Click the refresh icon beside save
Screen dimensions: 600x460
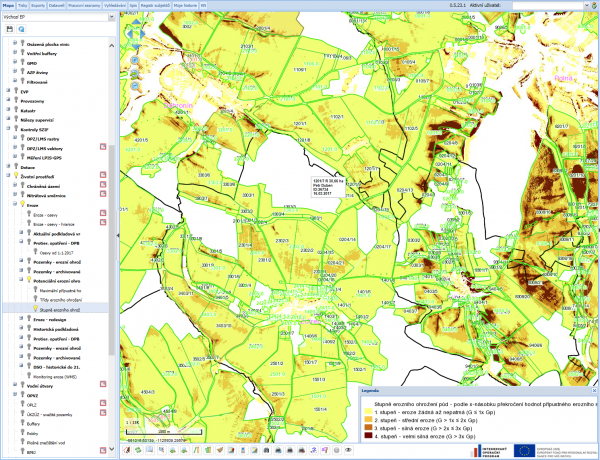point(20,29)
